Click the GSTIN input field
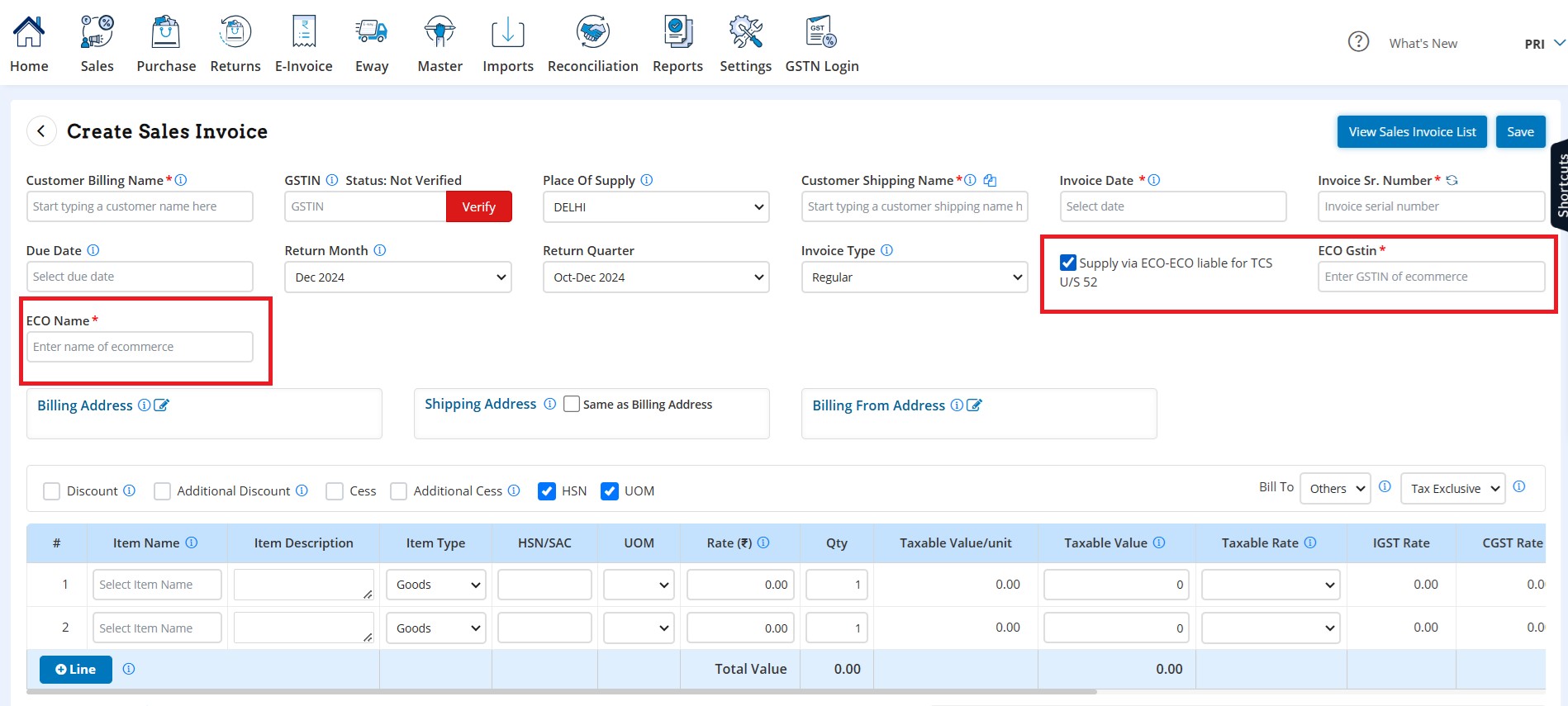The height and width of the screenshot is (706, 1568). tap(365, 206)
